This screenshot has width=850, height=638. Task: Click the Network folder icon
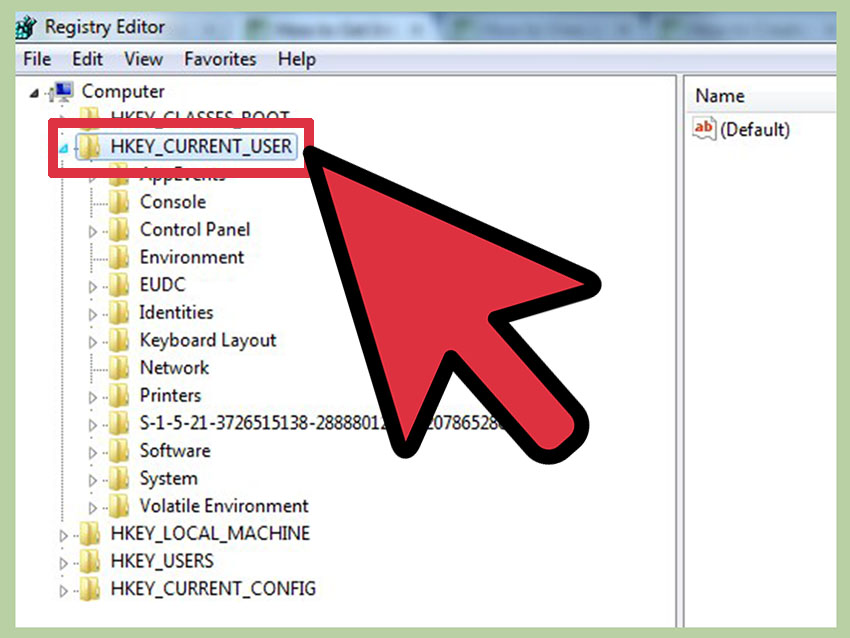click(119, 368)
